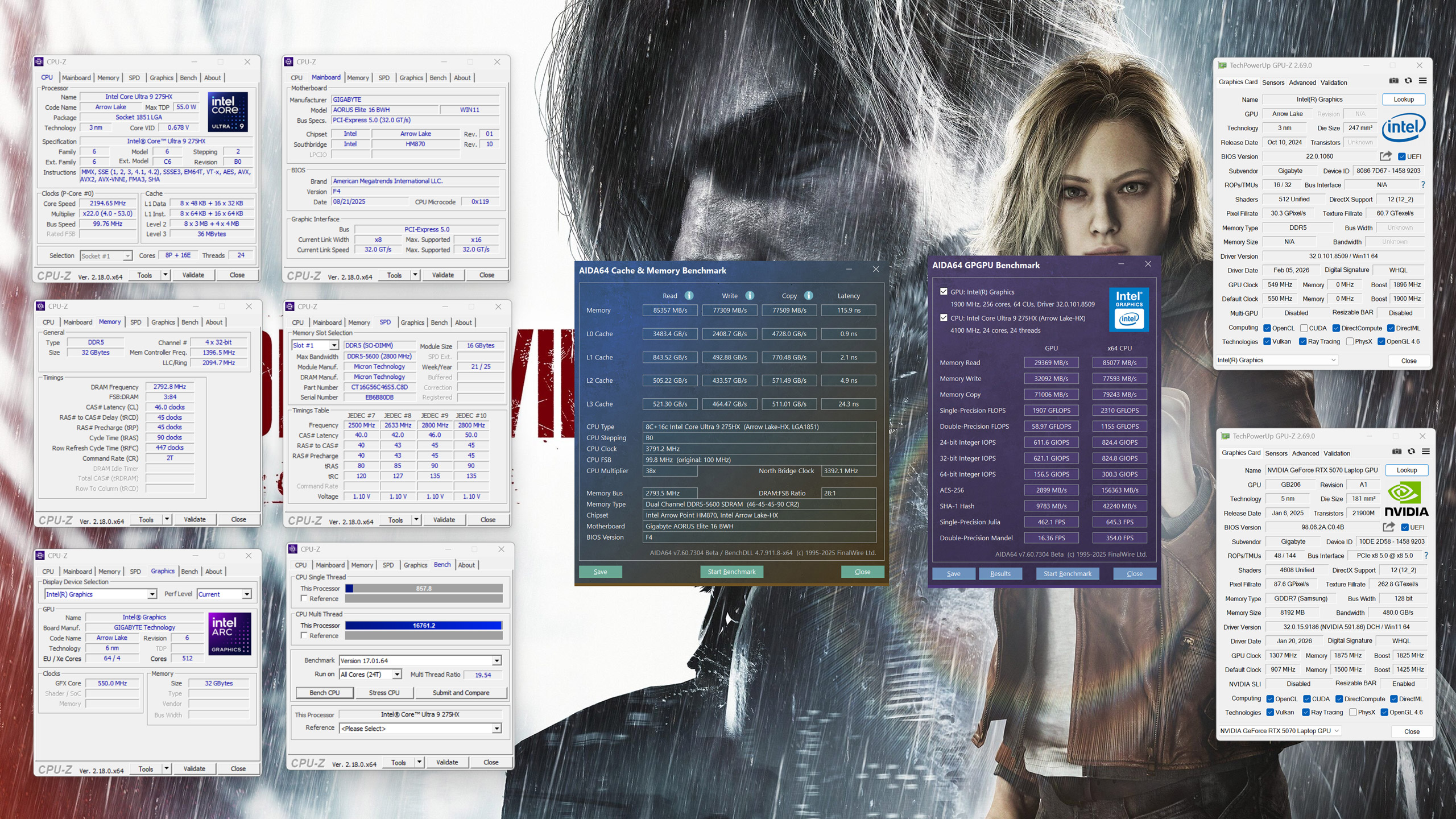Screen dimensions: 1456x819
Task: Click the Reference Please Select field
Action: click(420, 729)
